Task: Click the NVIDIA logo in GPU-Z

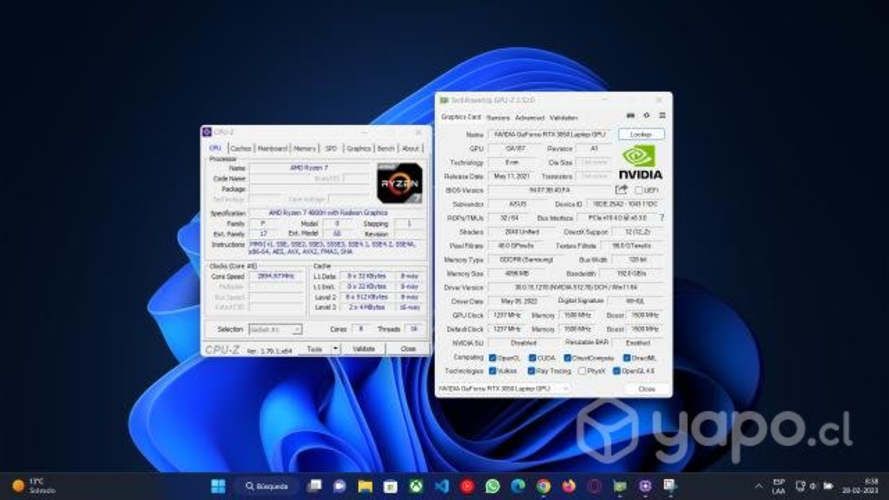Action: tap(640, 162)
